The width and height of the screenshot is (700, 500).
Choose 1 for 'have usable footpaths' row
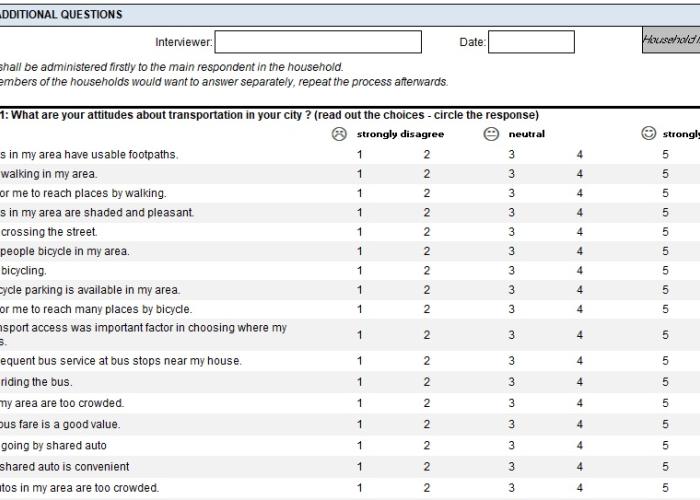click(x=360, y=154)
